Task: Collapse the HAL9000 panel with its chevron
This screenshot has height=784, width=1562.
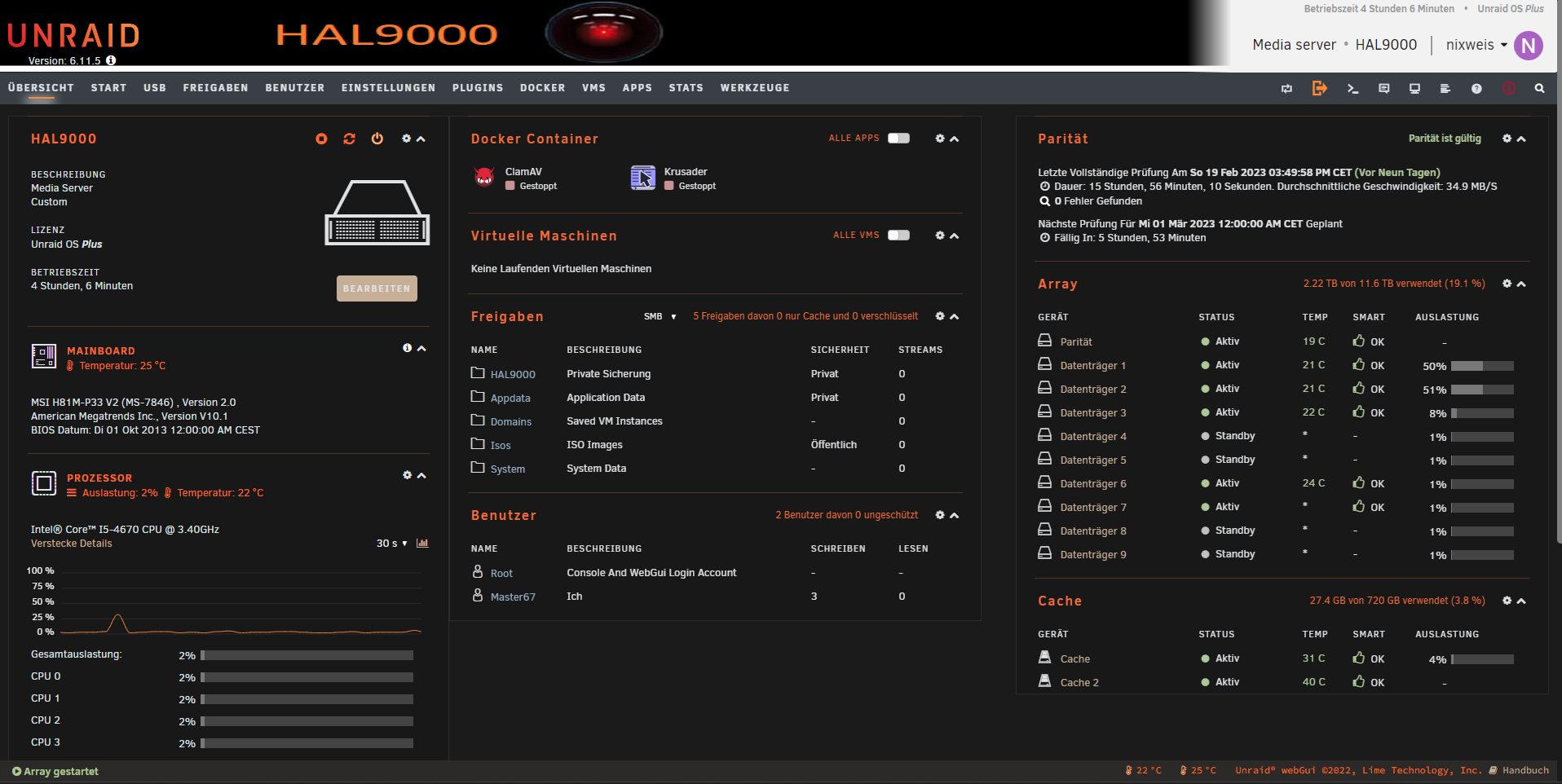Action: (421, 139)
